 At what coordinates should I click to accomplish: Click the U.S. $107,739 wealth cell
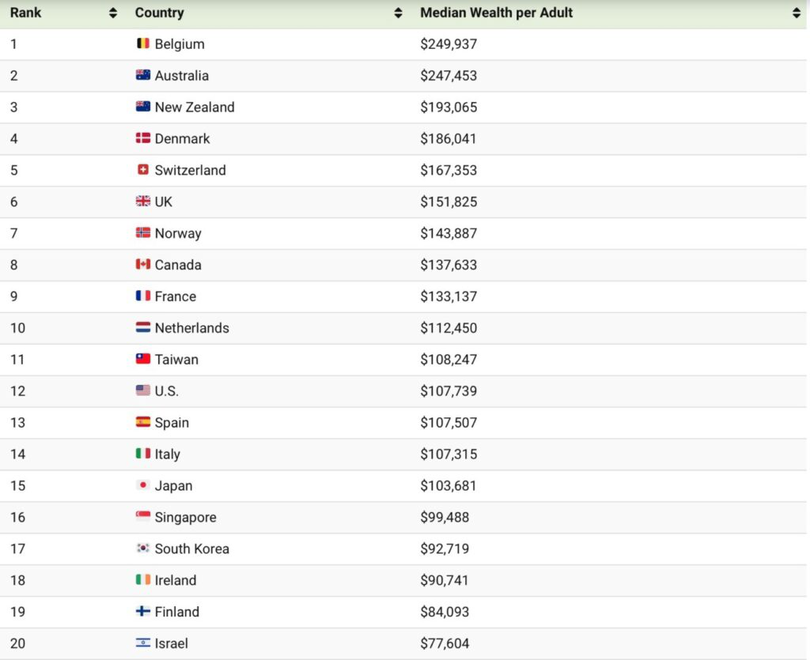point(449,391)
